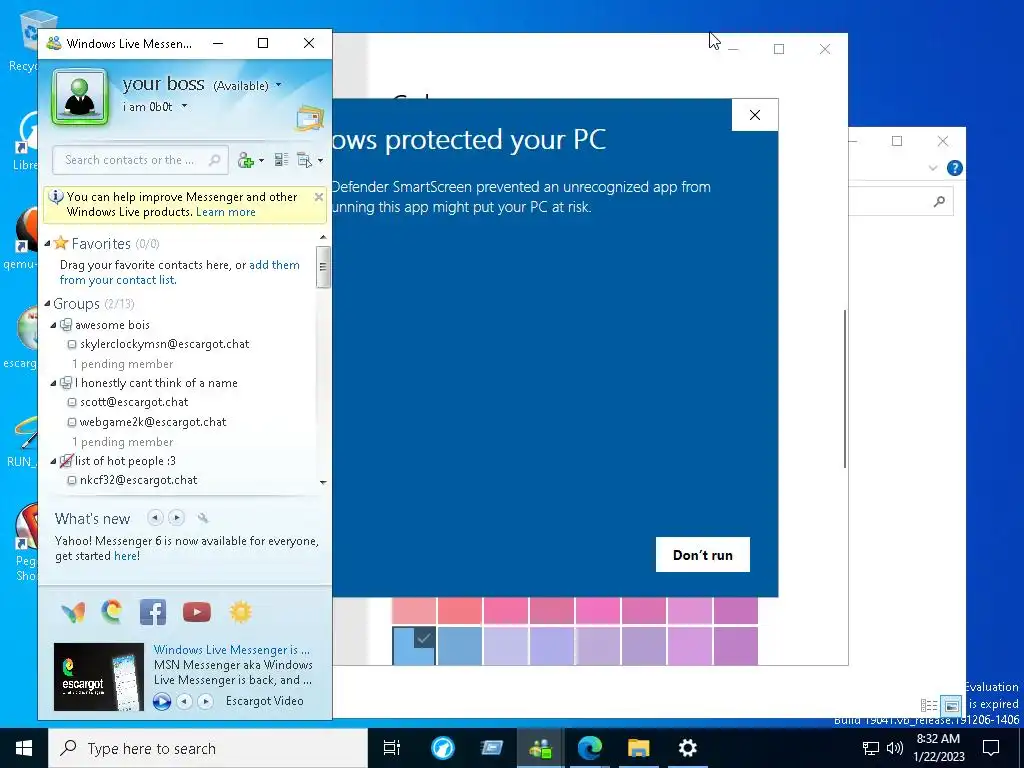1024x768 pixels.
Task: Click the your boss display name
Action: click(x=163, y=84)
